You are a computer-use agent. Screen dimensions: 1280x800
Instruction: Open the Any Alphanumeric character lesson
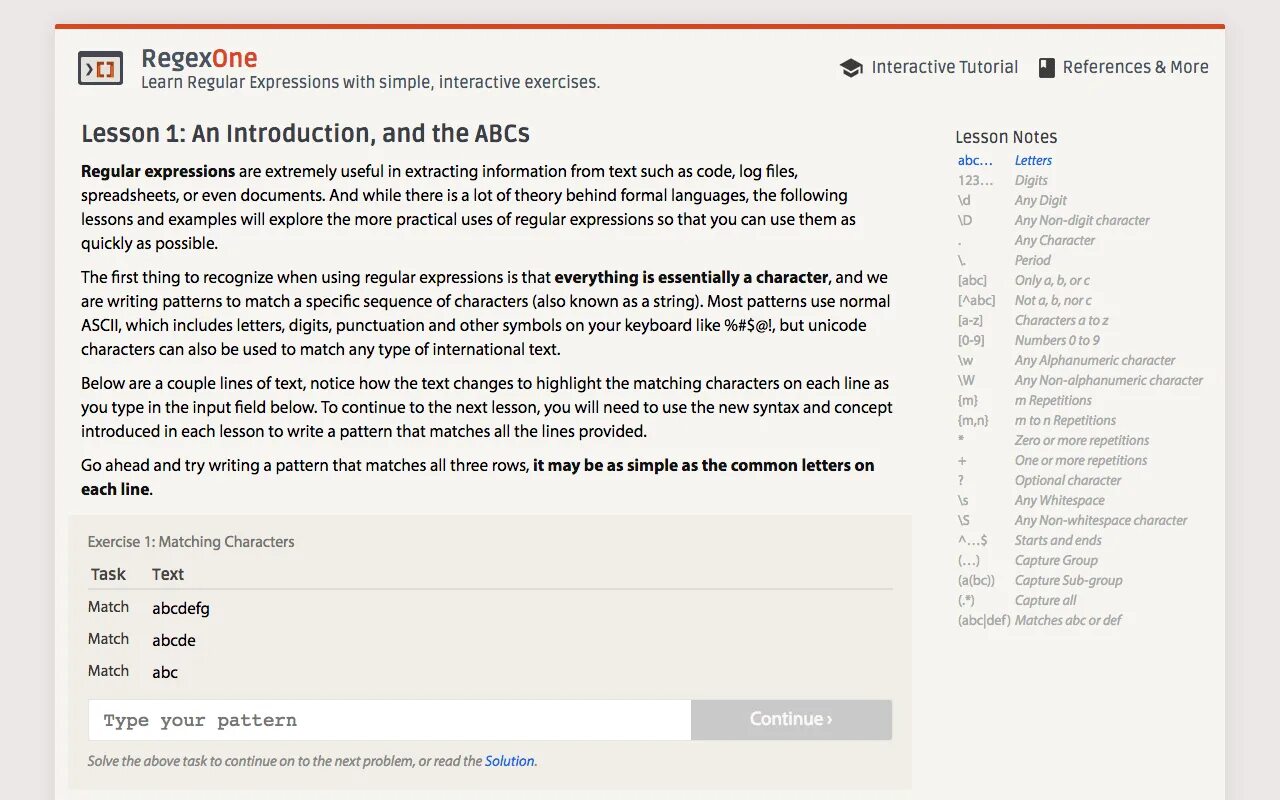[1094, 360]
